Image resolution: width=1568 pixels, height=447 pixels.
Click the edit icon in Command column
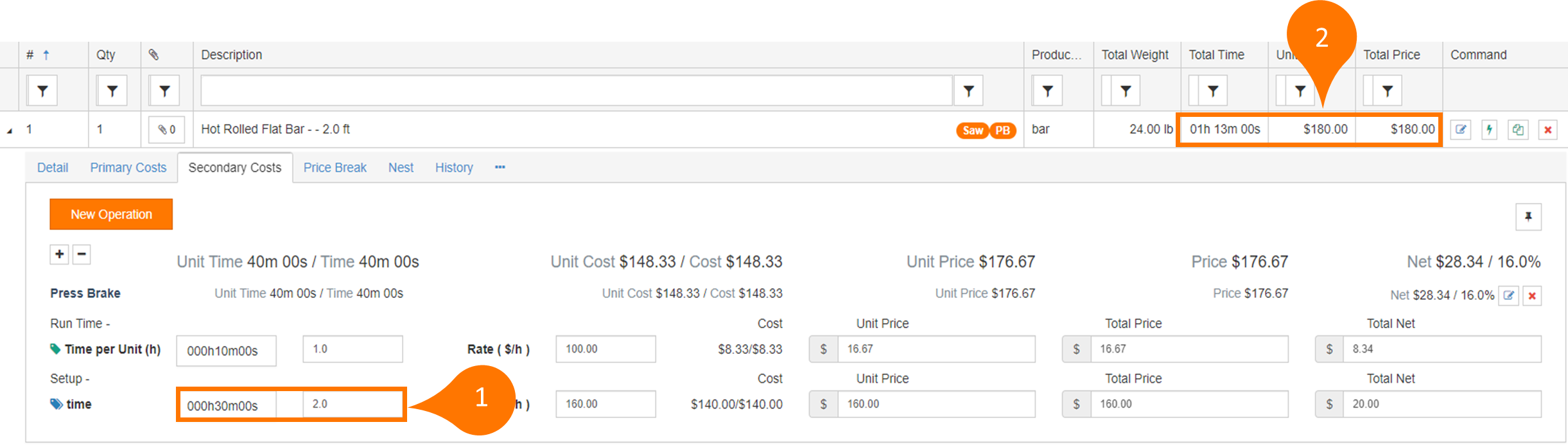pyautogui.click(x=1461, y=130)
